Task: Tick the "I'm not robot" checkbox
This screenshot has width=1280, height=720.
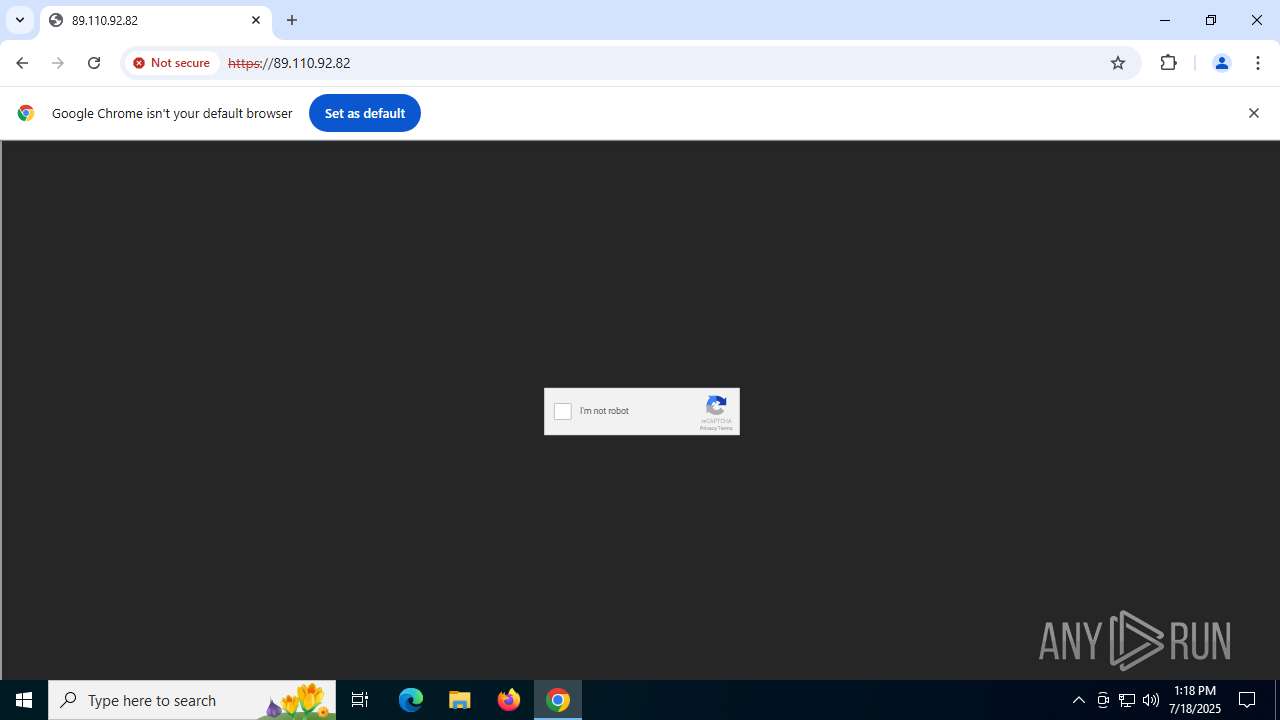Action: click(563, 411)
